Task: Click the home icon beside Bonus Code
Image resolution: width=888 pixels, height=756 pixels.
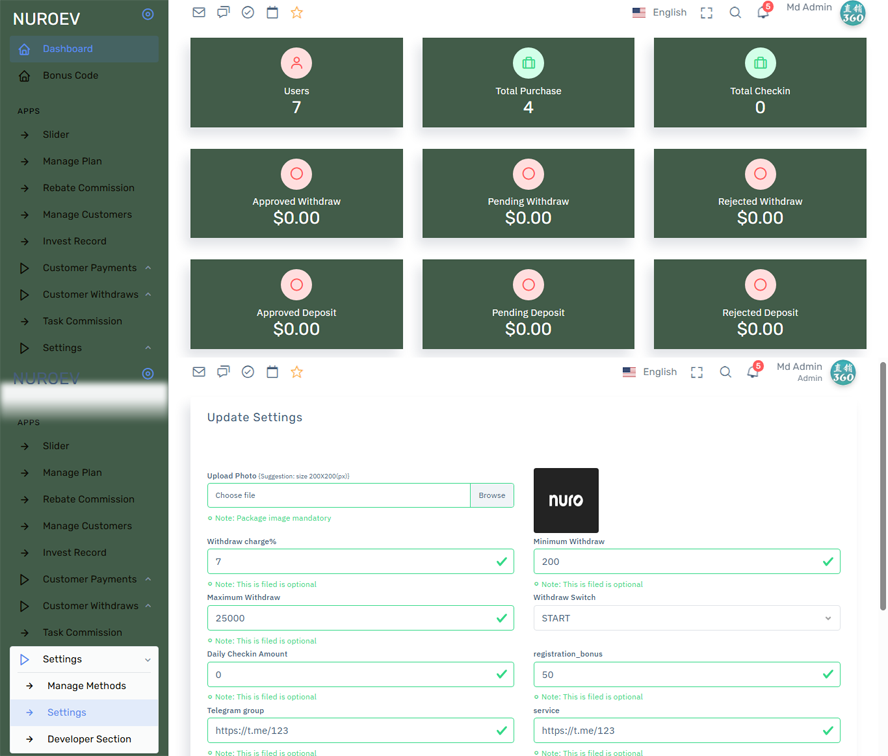Action: coord(25,76)
